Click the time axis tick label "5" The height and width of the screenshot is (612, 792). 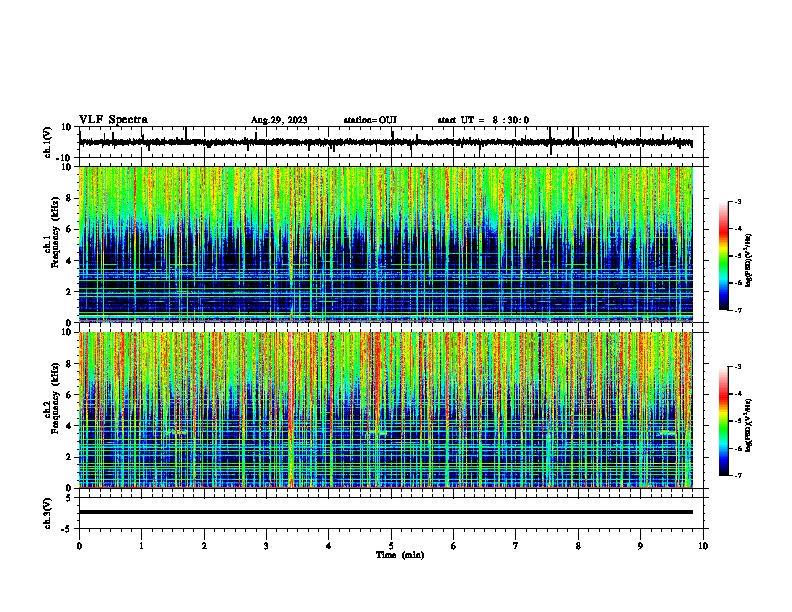pos(391,546)
